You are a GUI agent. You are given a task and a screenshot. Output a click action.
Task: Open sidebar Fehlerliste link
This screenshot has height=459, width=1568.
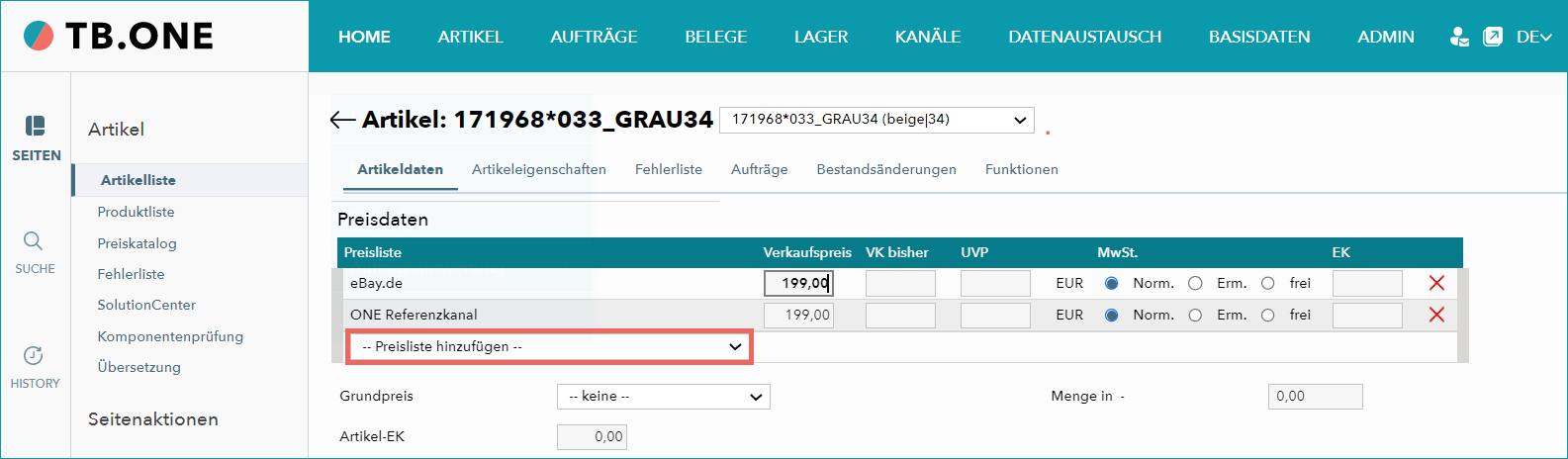click(x=131, y=274)
